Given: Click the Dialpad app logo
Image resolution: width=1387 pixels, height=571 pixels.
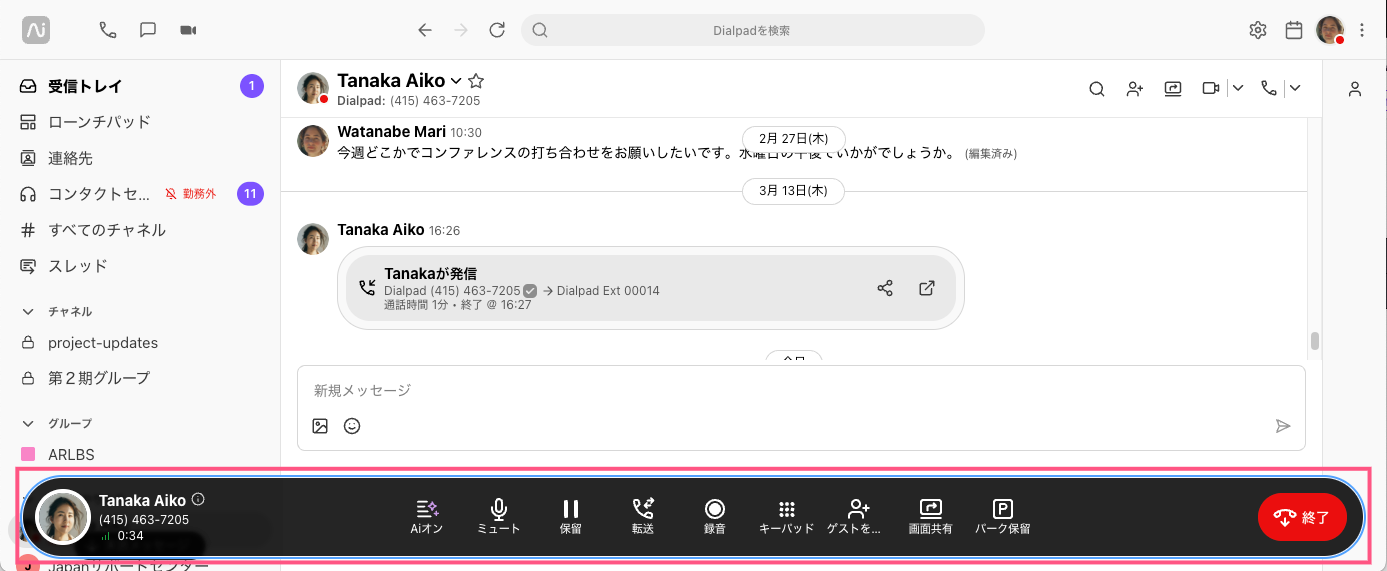Looking at the screenshot, I should click(x=36, y=30).
